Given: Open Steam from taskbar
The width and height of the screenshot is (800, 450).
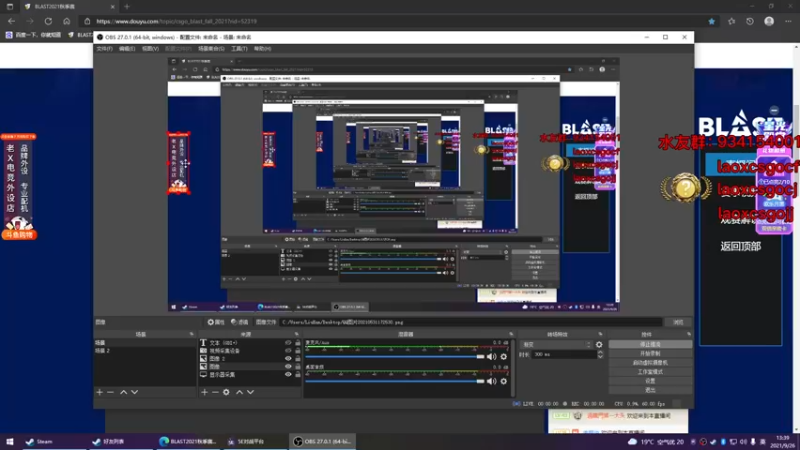Looking at the screenshot, I should (40, 442).
